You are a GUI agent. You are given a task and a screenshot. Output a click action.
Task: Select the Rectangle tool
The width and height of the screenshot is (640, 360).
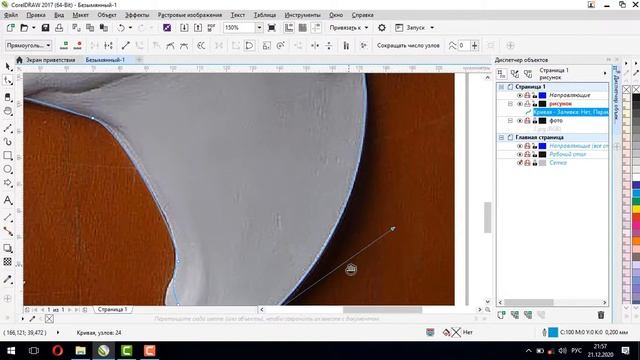click(8, 156)
